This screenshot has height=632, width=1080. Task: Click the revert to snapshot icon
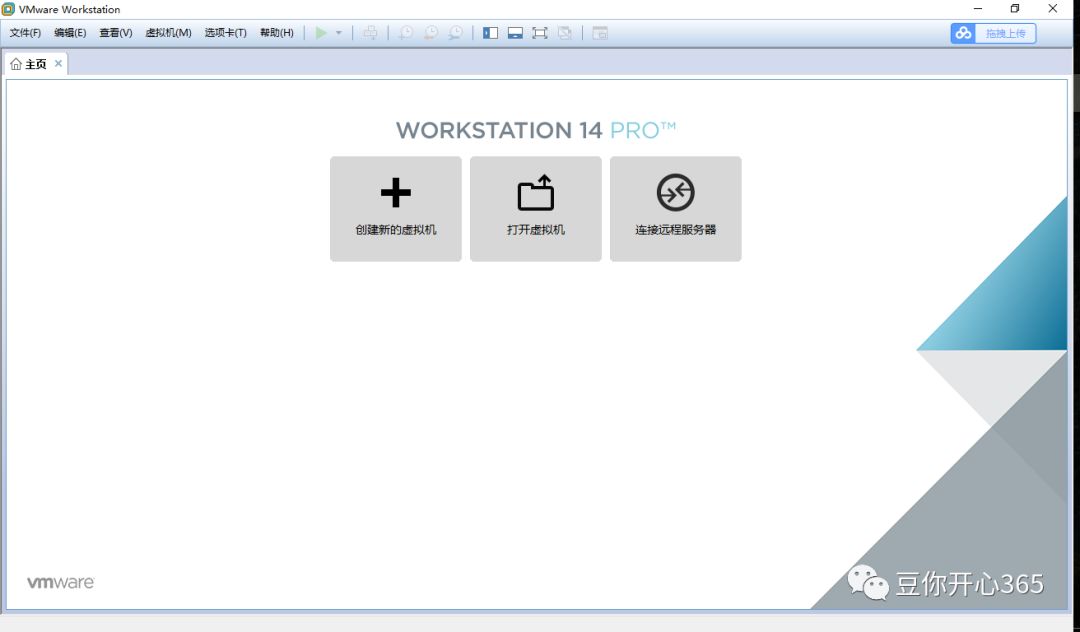(x=431, y=33)
